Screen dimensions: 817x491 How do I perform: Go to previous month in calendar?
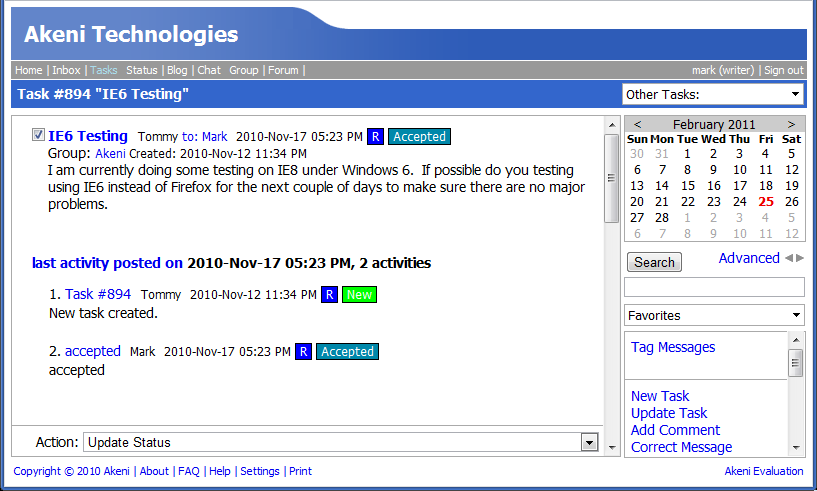(637, 124)
